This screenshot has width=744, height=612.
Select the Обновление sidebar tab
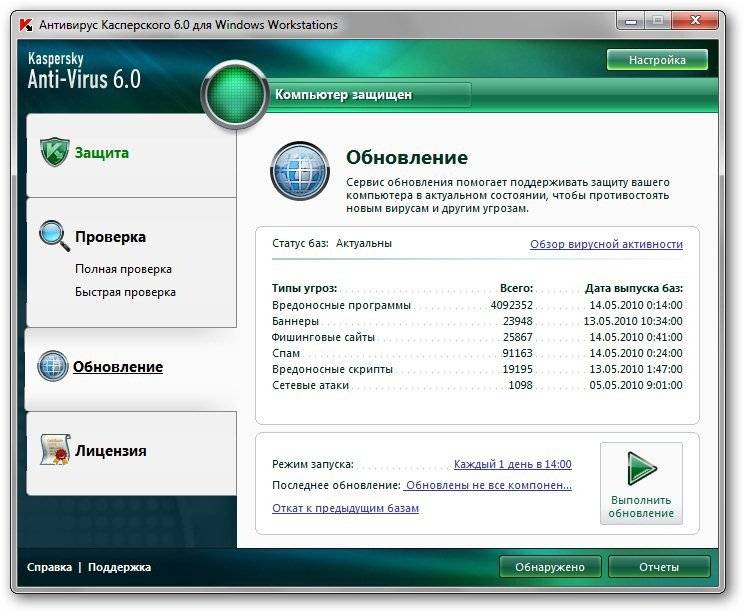130,369
